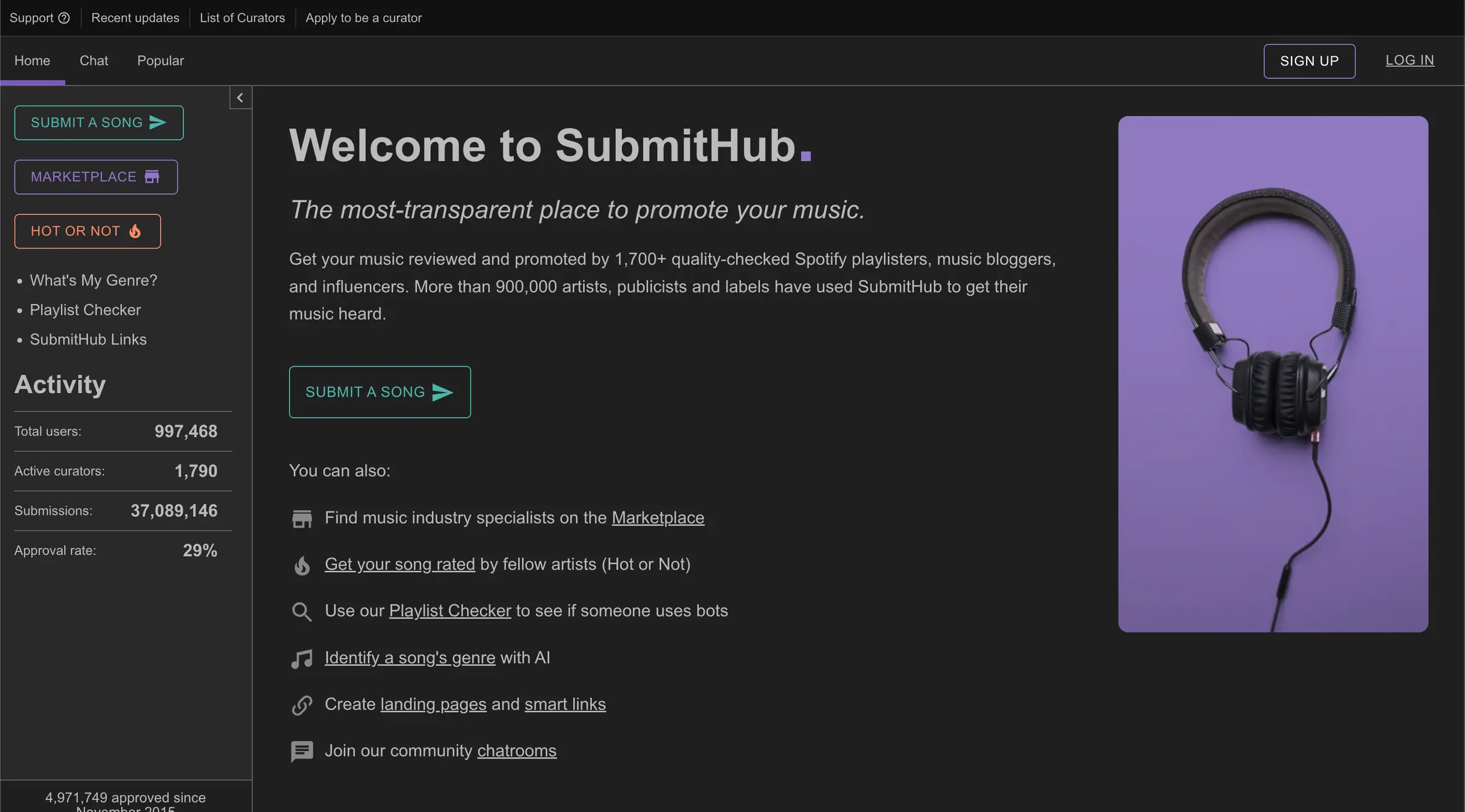Click the storefront icon on the Marketplace sidebar button

(x=151, y=176)
